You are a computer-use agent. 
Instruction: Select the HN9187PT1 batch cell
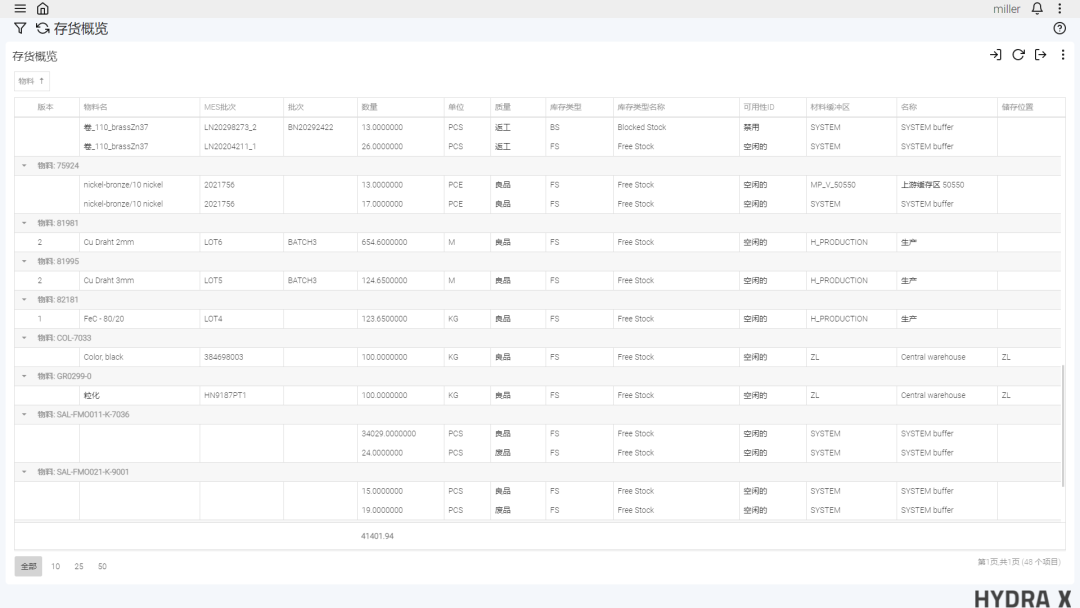click(x=242, y=395)
